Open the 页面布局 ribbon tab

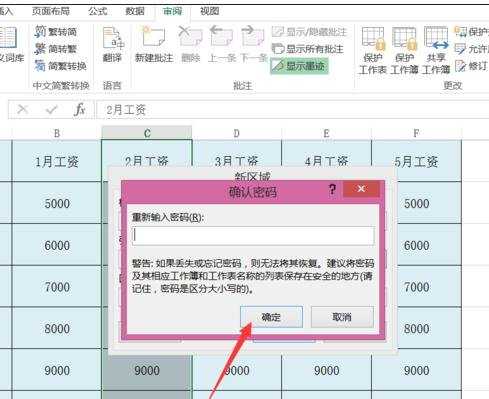[51, 11]
